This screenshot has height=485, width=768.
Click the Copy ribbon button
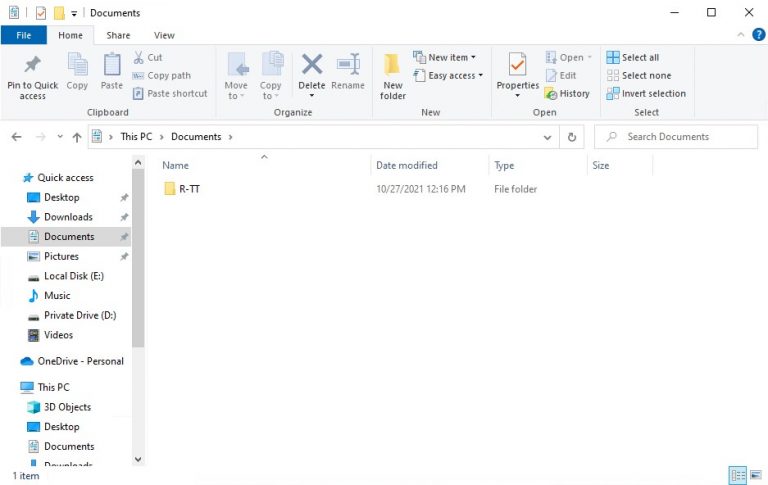click(x=77, y=72)
